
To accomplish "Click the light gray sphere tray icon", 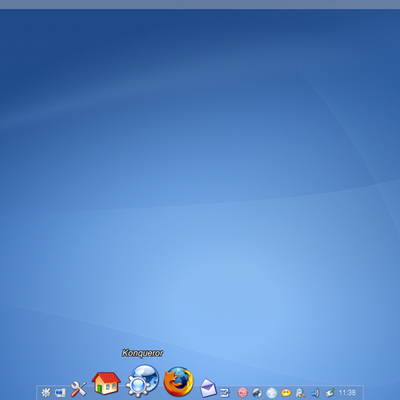I will pyautogui.click(x=272, y=393).
